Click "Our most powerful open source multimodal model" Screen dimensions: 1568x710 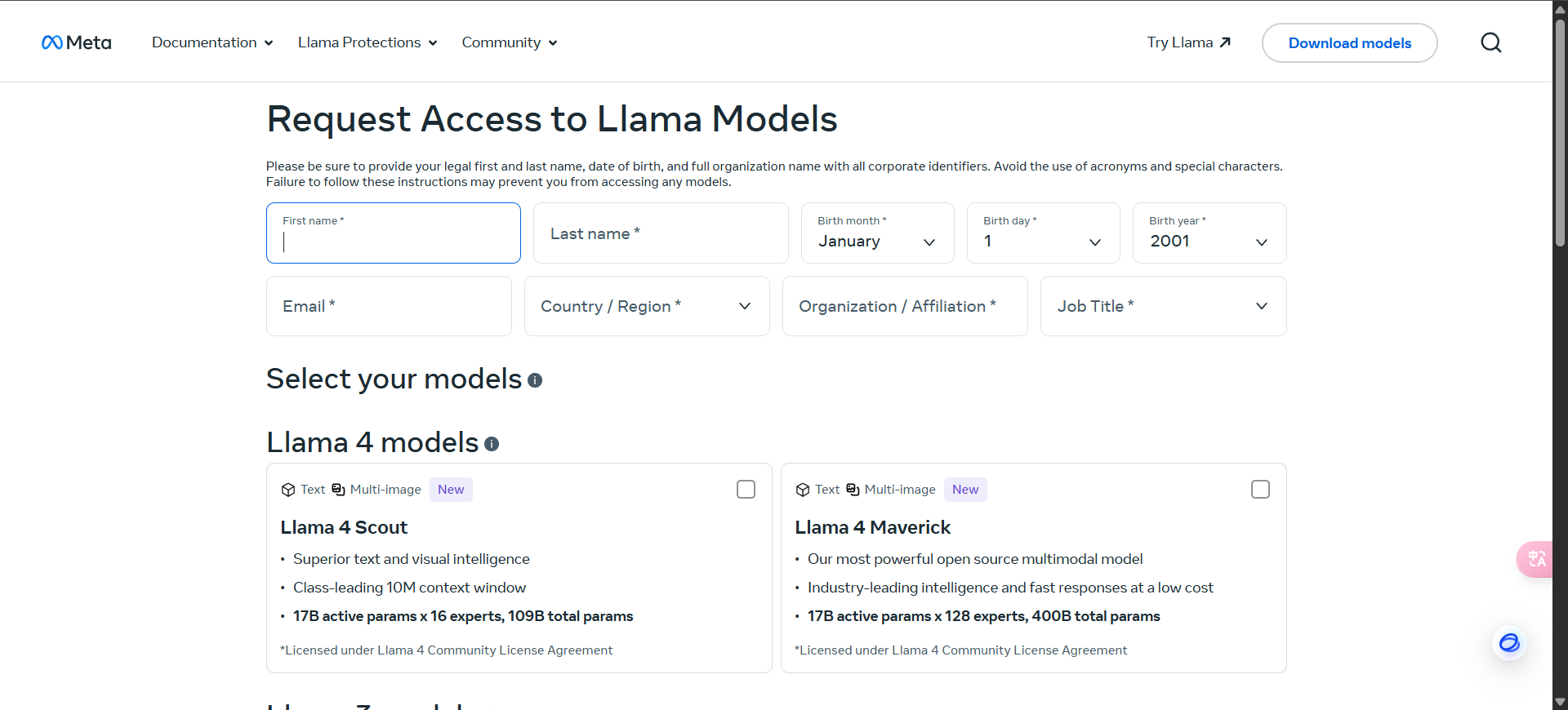pos(975,559)
